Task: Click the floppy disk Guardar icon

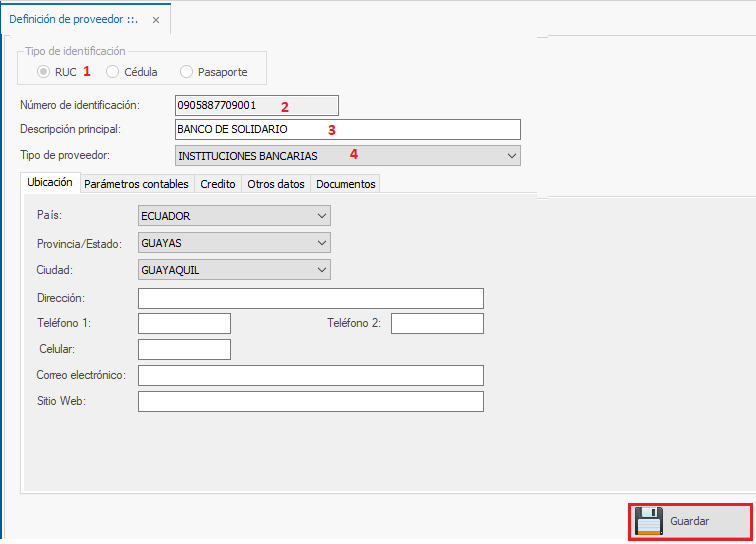Action: [649, 521]
